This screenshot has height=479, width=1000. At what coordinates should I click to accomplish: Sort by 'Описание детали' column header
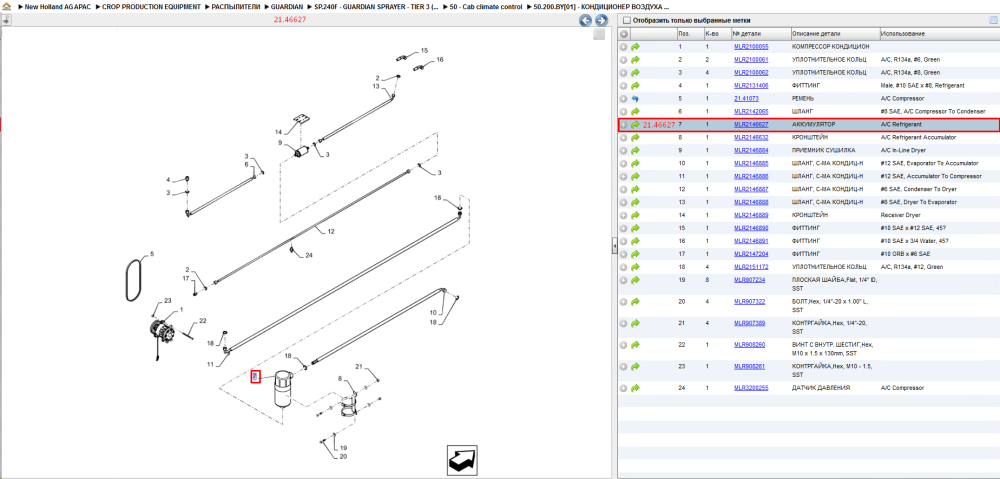(x=834, y=34)
